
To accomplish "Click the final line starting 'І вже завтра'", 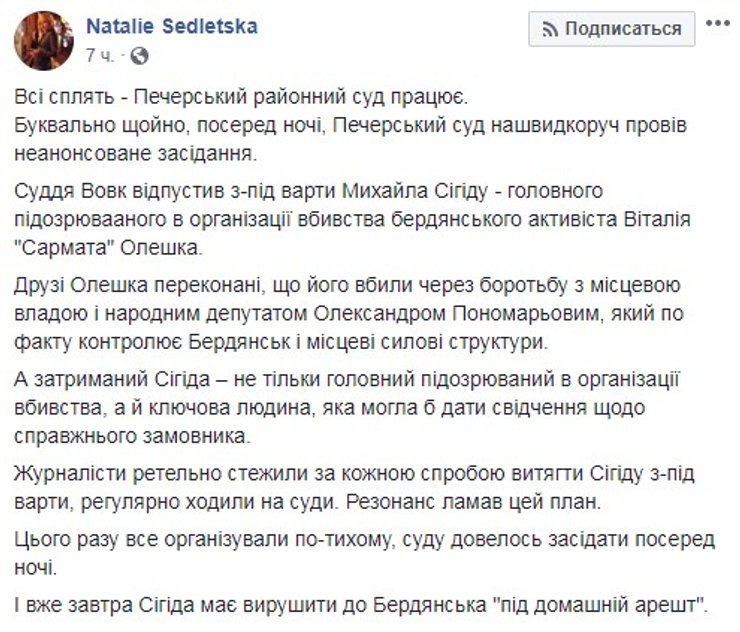I will (x=362, y=605).
